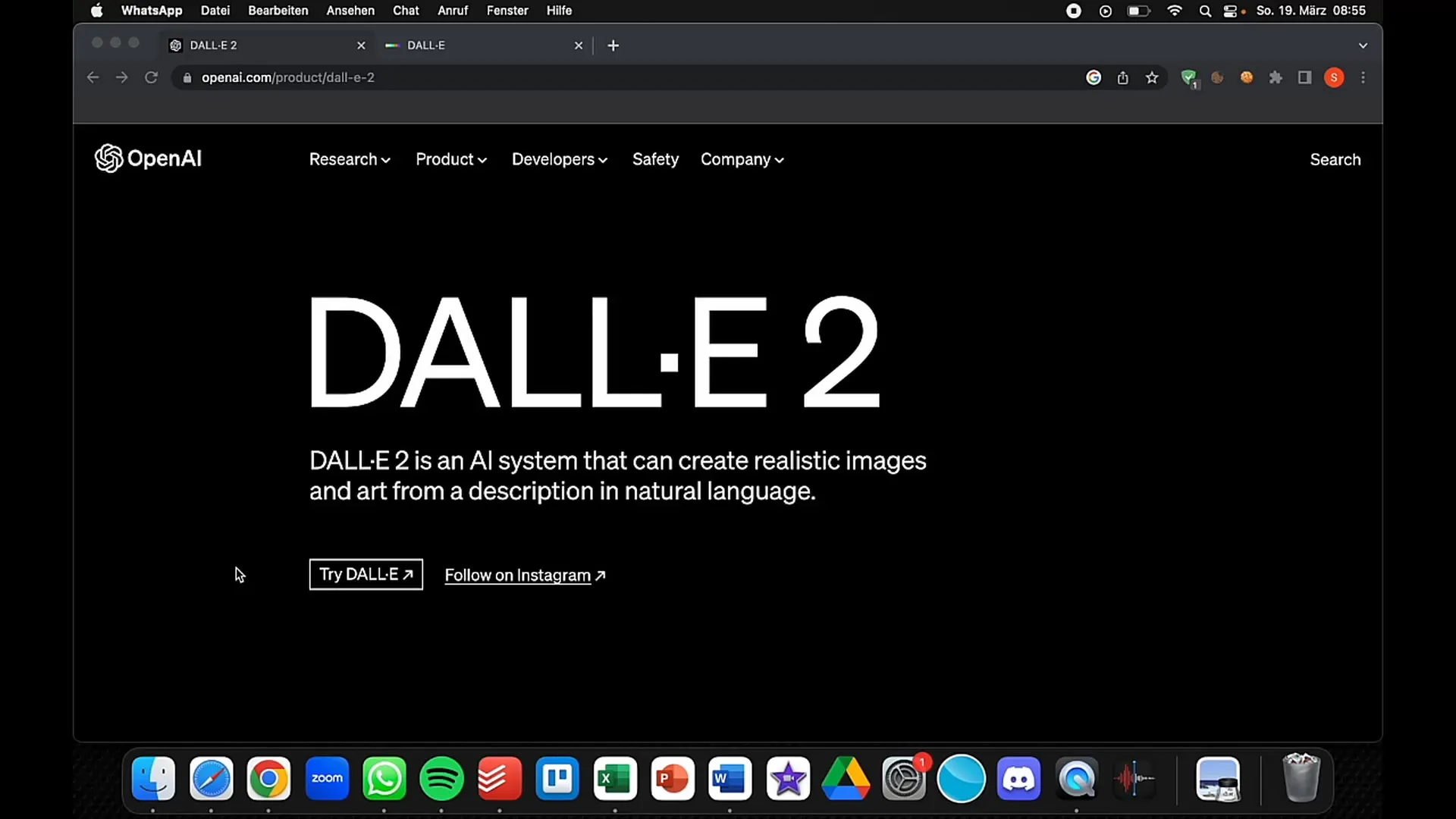Click the OpenAI logo icon
This screenshot has width=1456, height=819.
click(107, 158)
